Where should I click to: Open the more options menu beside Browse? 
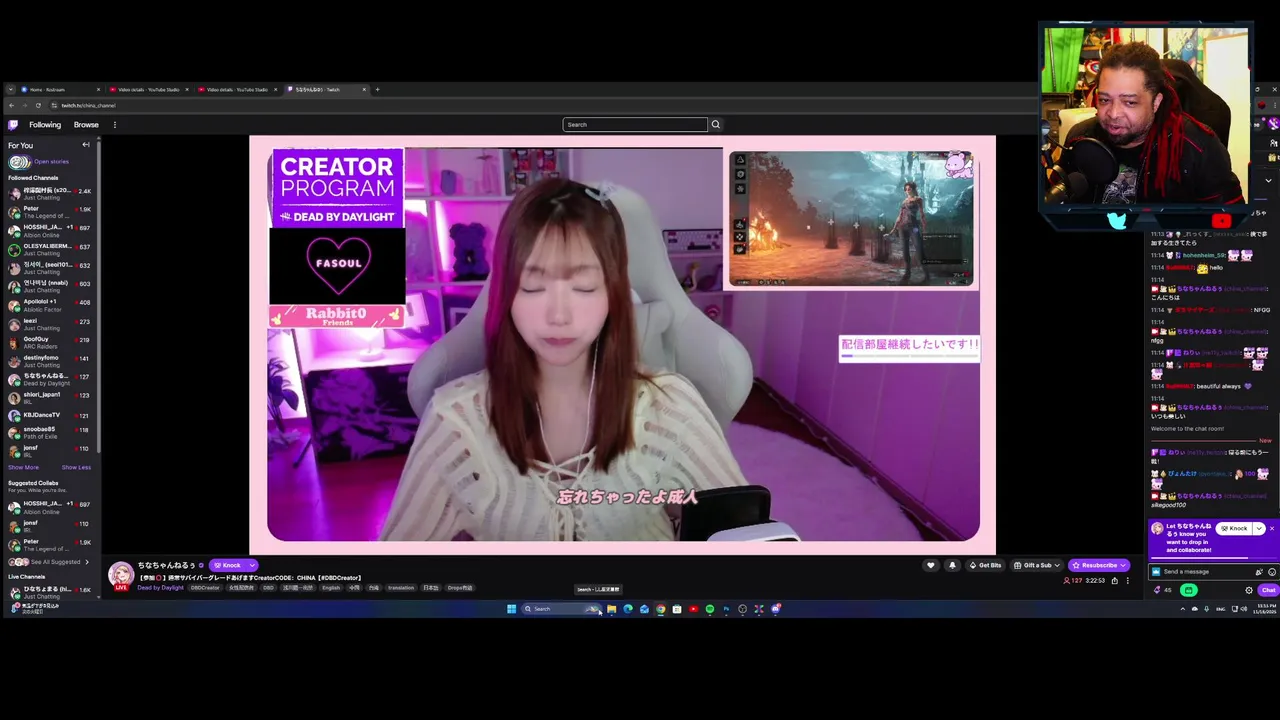114,125
